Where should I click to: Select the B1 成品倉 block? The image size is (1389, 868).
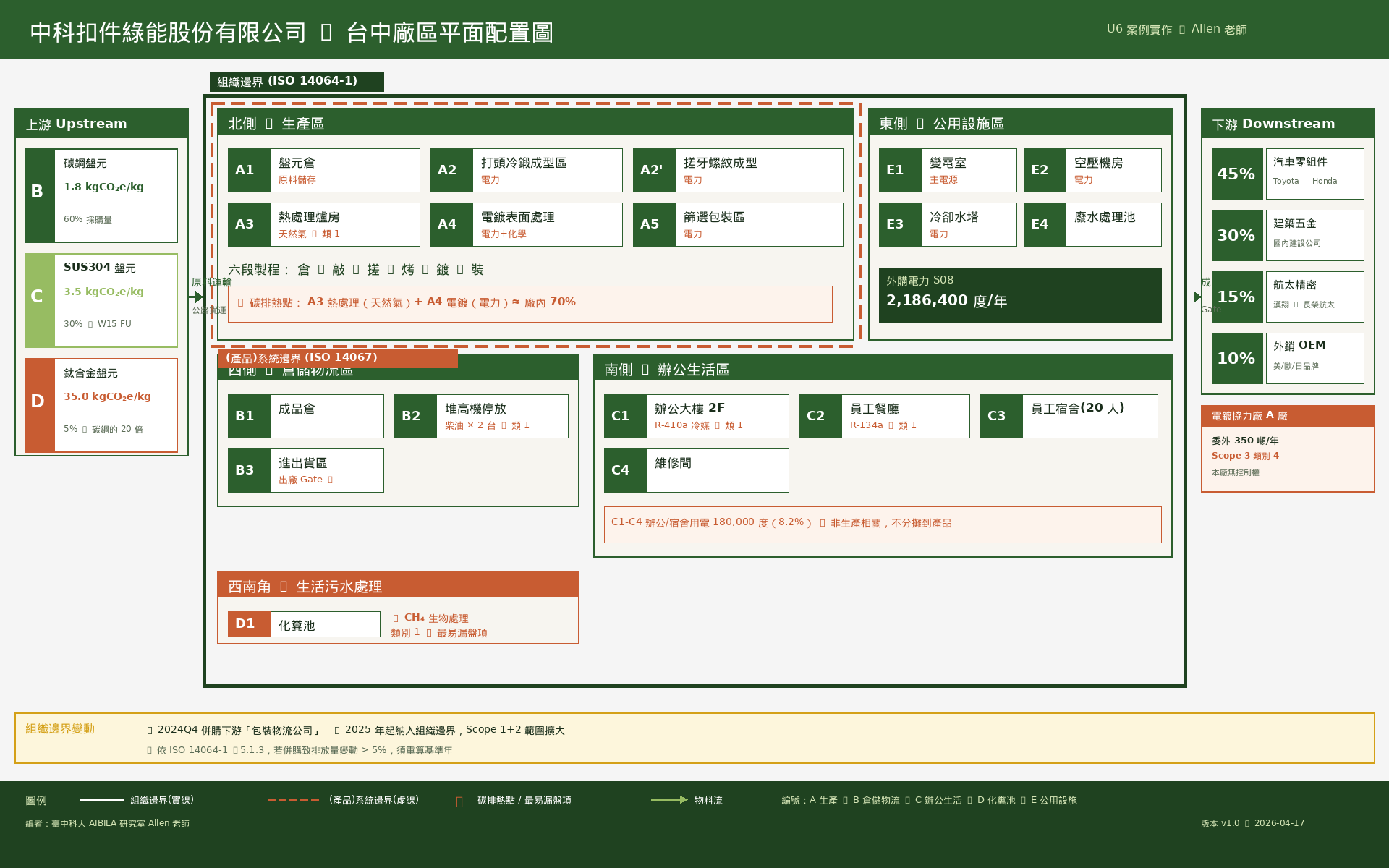306,417
